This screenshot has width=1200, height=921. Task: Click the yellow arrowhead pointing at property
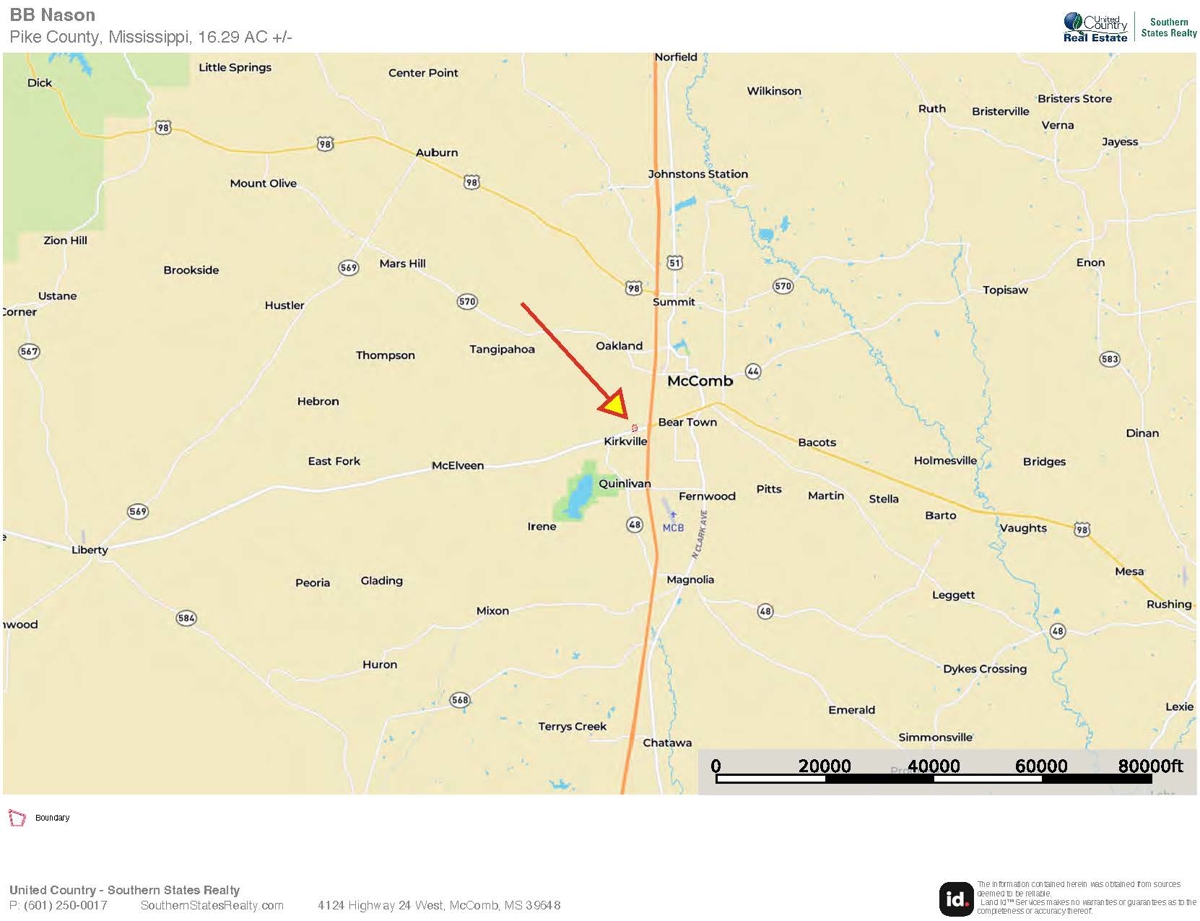(613, 404)
